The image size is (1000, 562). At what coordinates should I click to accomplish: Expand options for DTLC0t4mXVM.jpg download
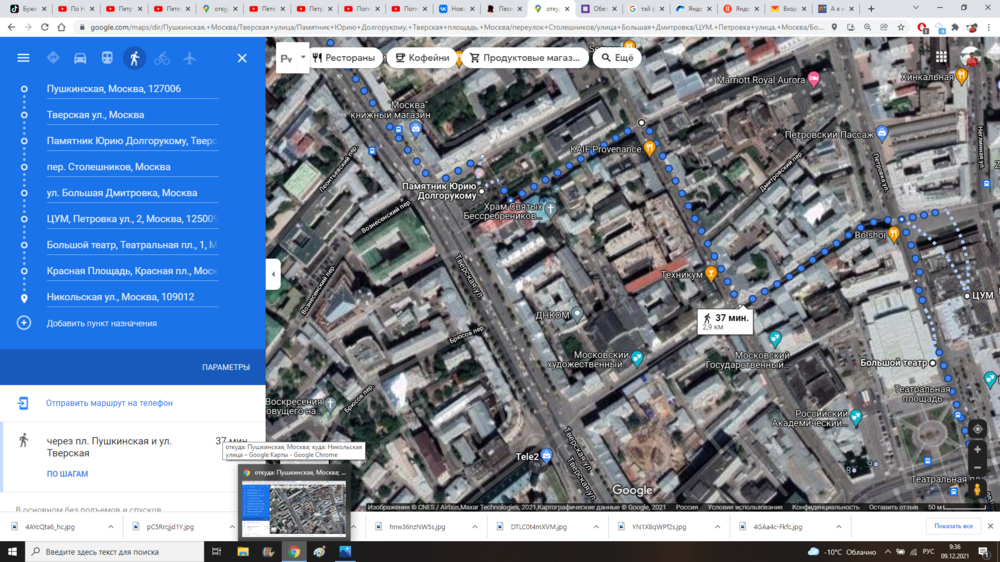pos(596,527)
